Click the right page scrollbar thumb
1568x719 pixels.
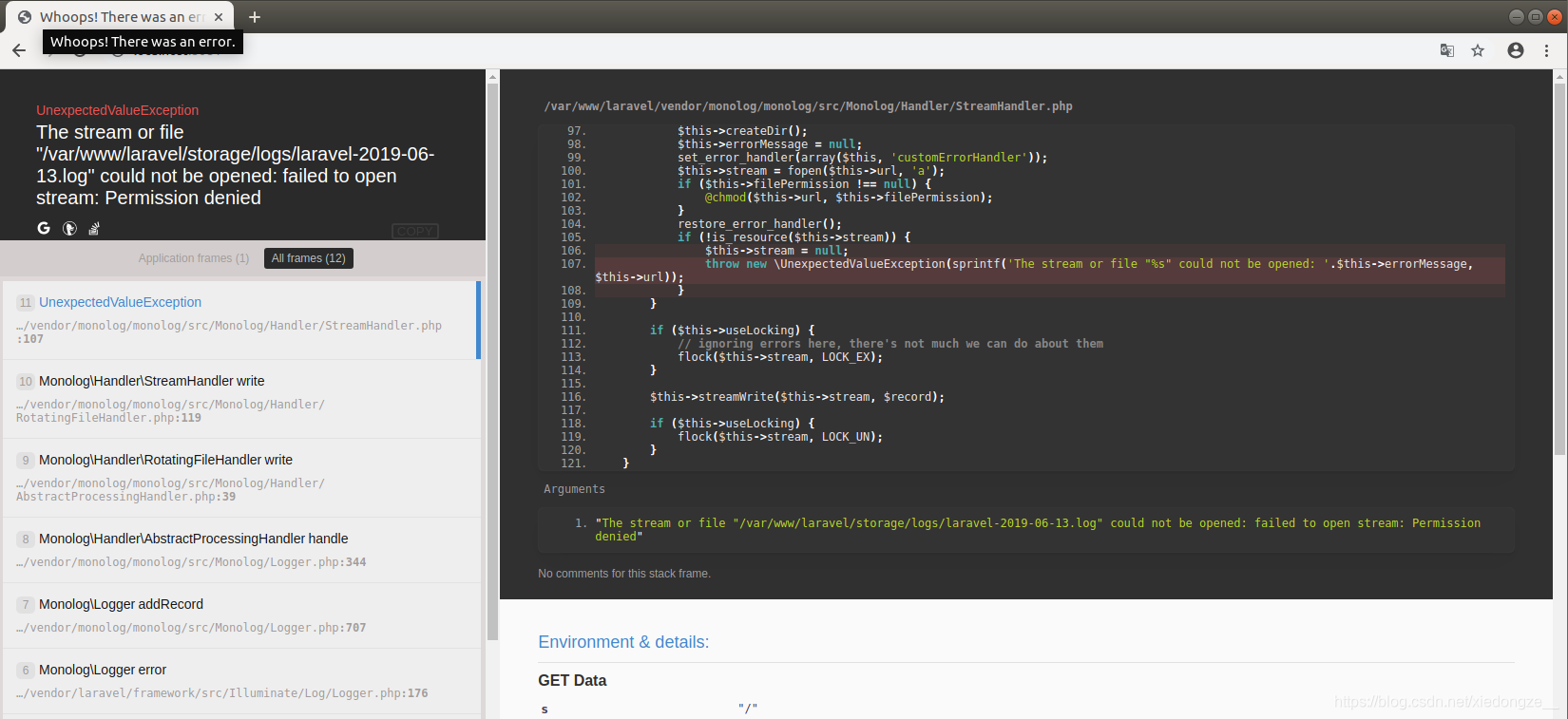click(1559, 269)
